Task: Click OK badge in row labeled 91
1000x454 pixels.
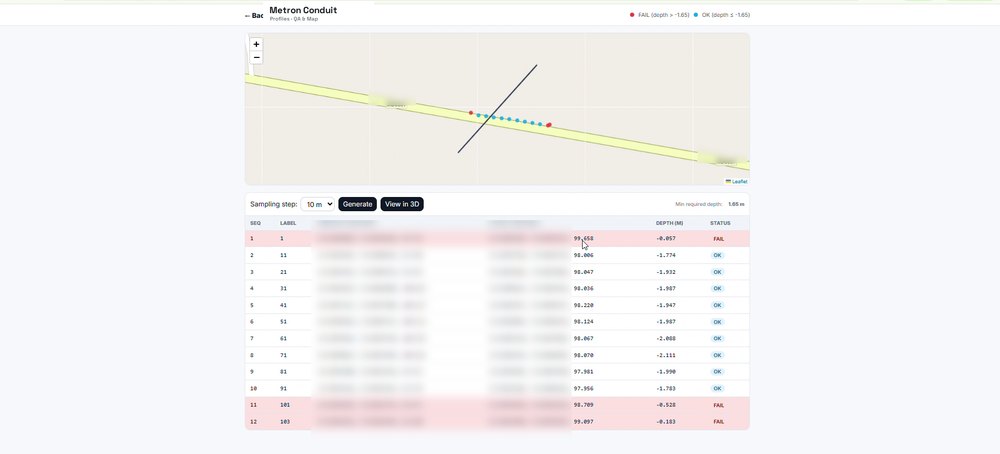Action: coord(717,388)
